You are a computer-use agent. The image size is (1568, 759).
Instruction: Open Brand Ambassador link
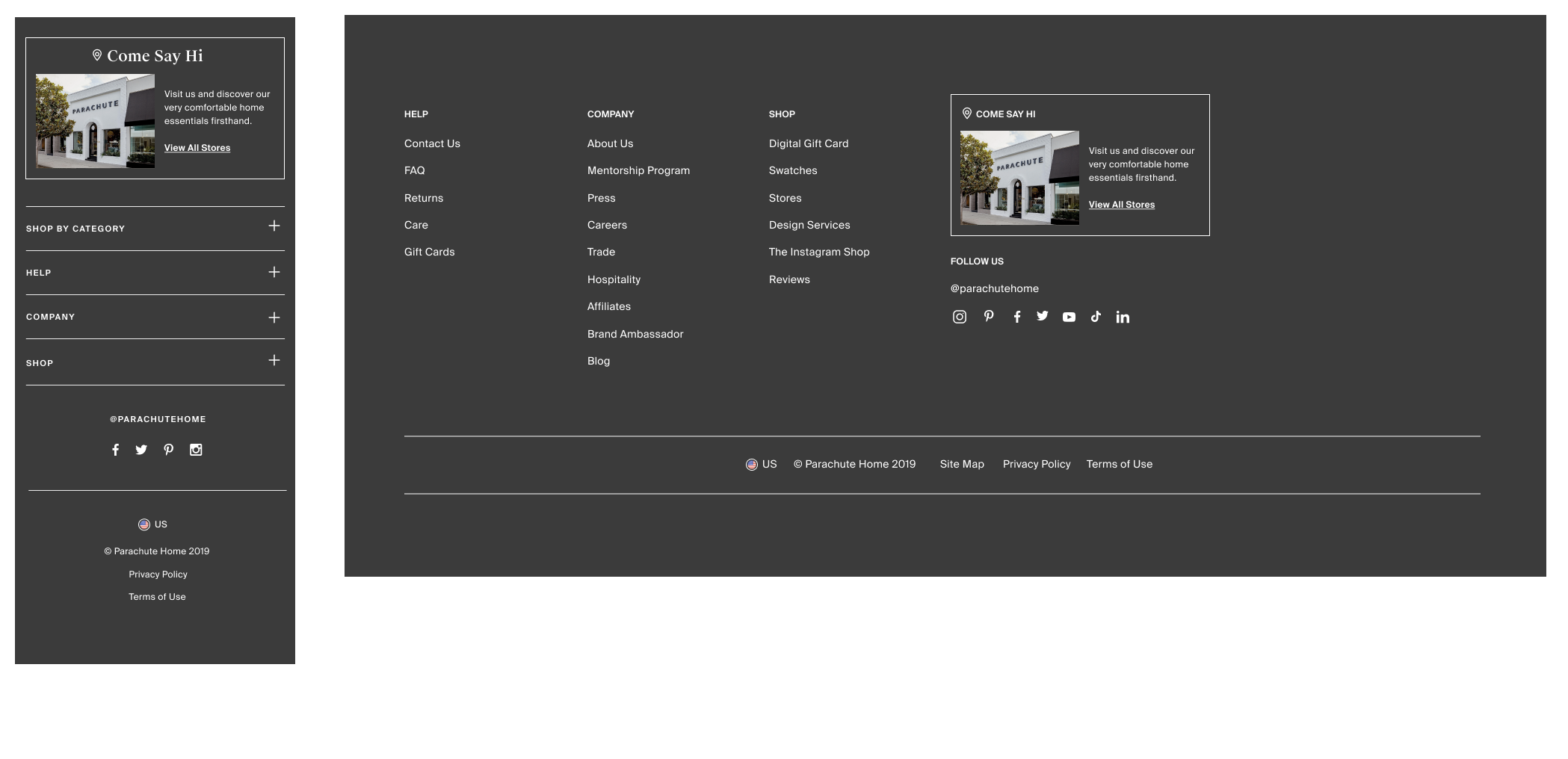point(635,334)
